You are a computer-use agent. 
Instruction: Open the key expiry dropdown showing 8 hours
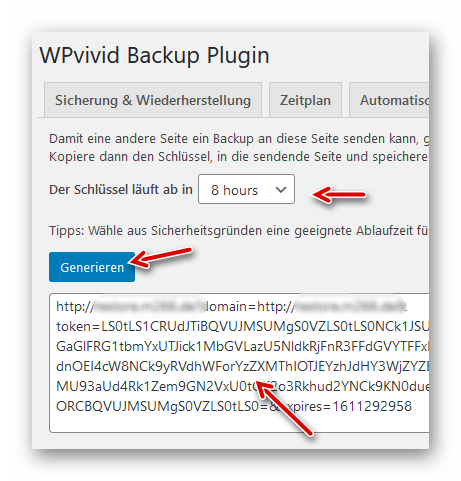coord(246,189)
